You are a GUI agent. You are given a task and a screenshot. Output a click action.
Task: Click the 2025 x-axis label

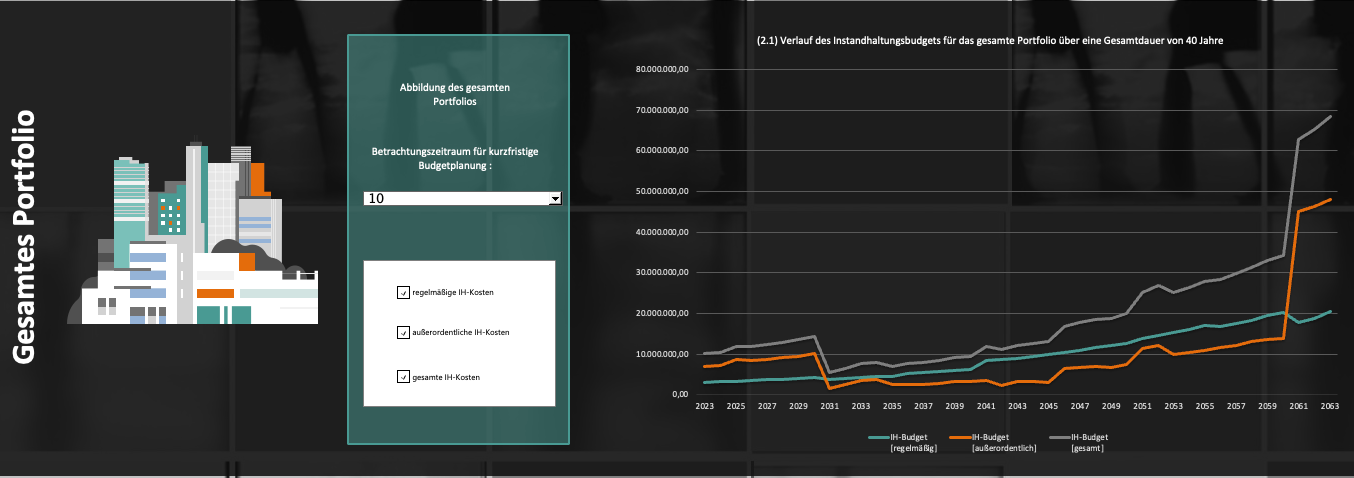tap(736, 407)
